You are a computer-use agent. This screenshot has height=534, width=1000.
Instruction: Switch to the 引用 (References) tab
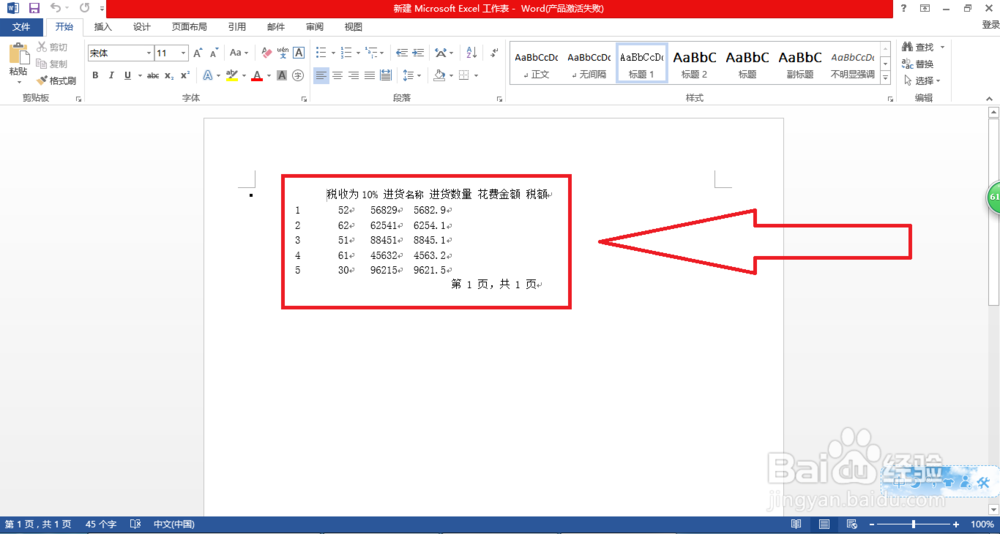pyautogui.click(x=237, y=27)
